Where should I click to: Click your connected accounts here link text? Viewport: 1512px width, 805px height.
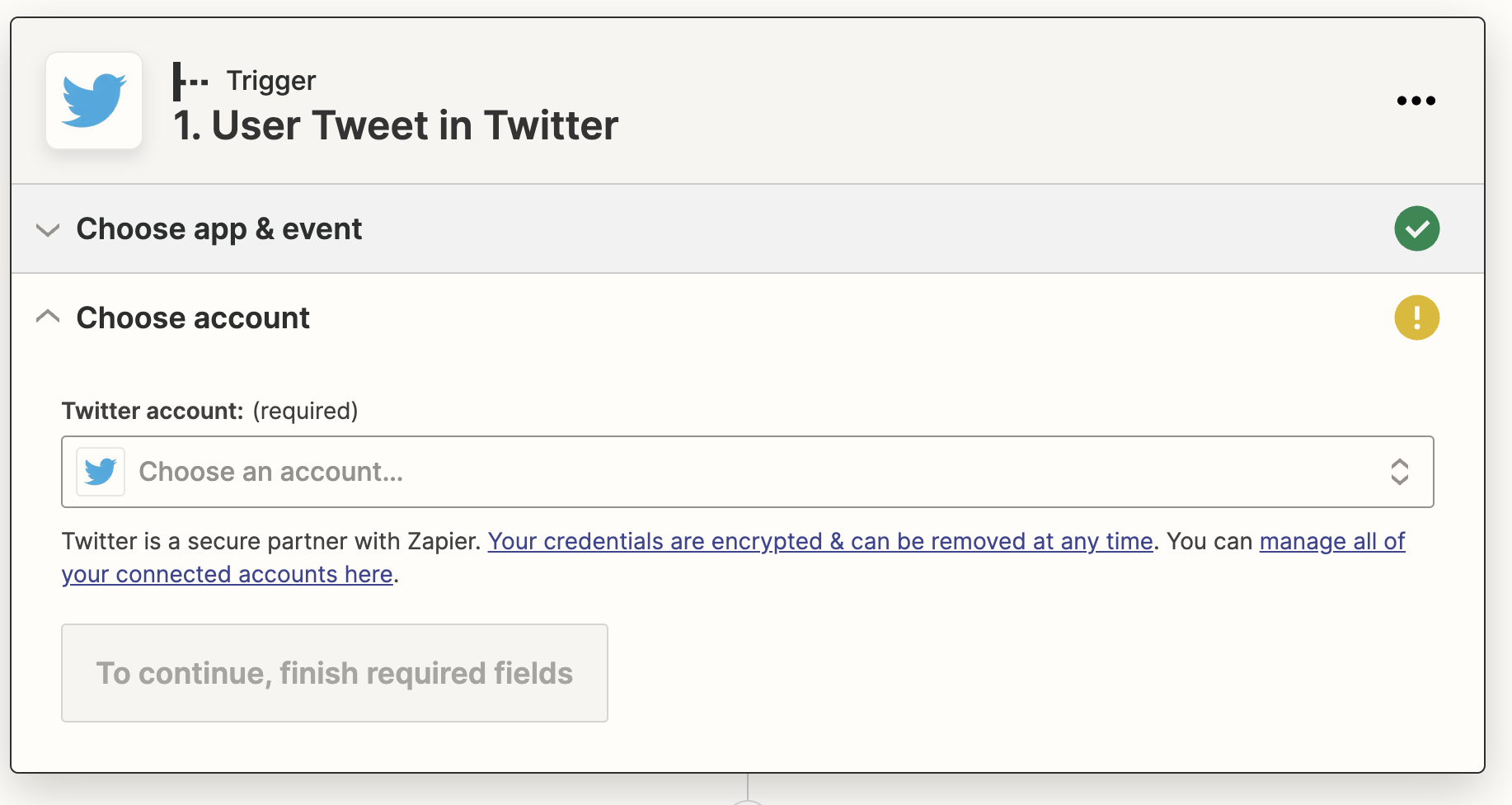click(x=227, y=574)
